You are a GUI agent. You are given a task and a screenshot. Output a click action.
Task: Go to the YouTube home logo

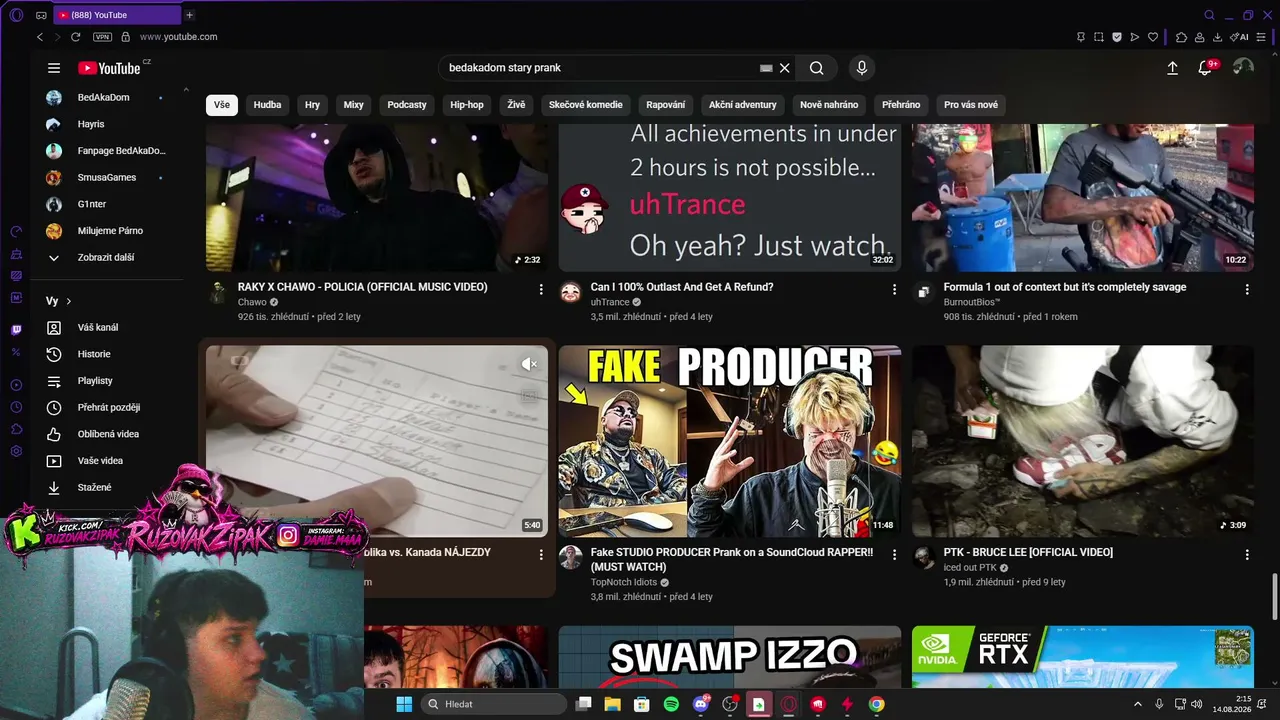(110, 68)
